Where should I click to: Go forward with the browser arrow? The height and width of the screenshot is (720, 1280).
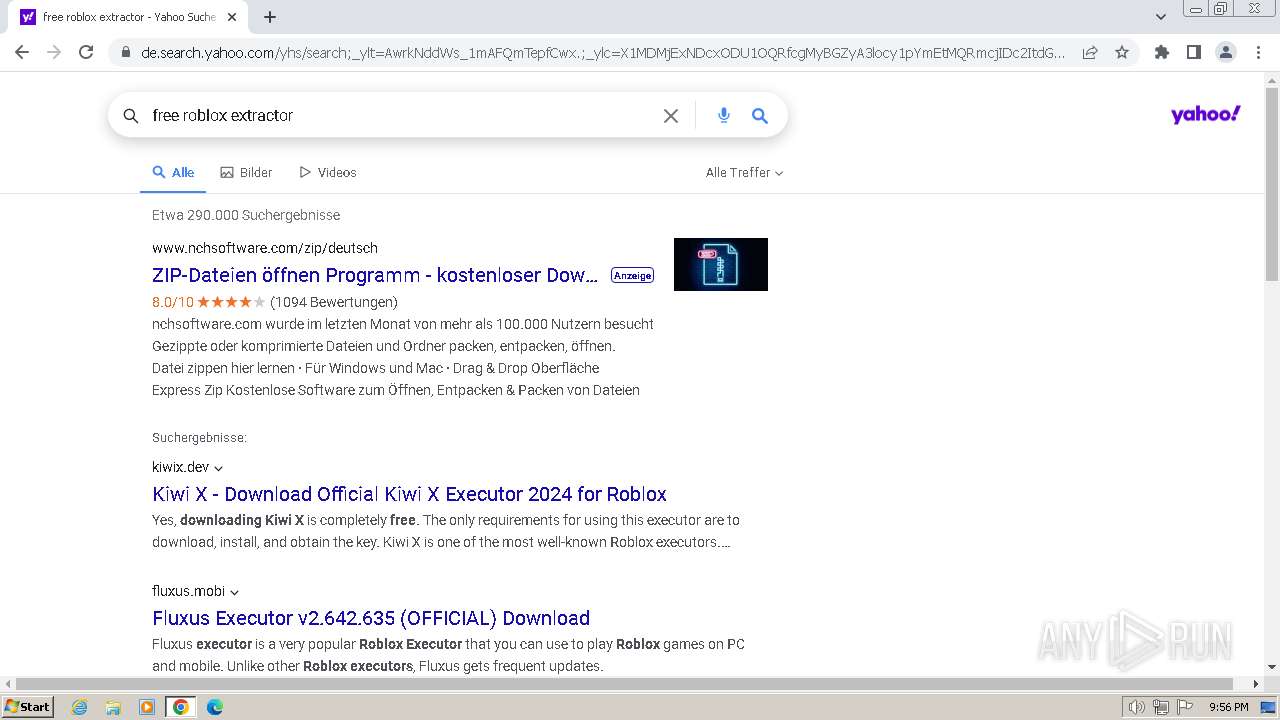54,52
